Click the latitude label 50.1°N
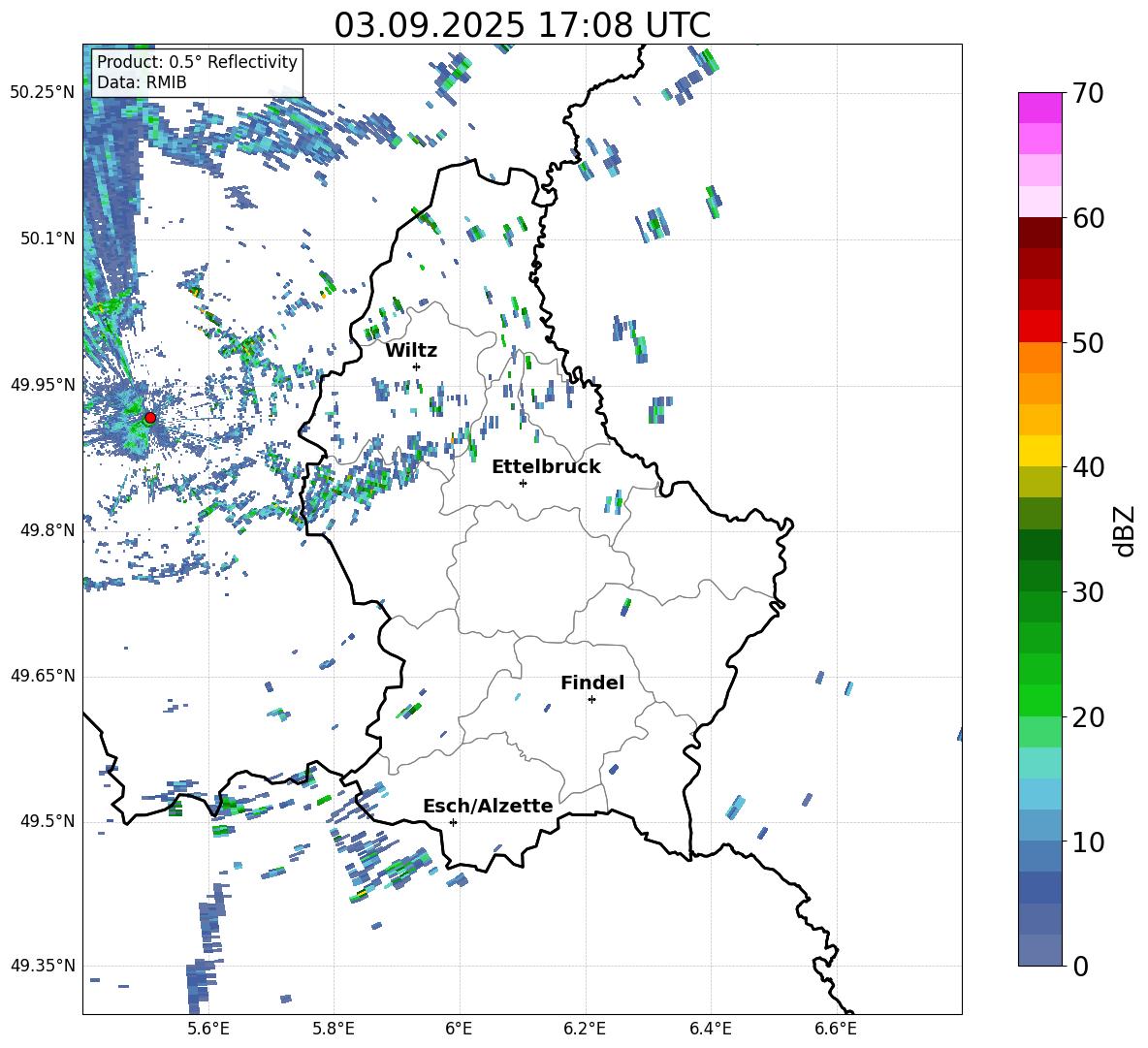Screen dimensions: 1148x1048 [48, 238]
